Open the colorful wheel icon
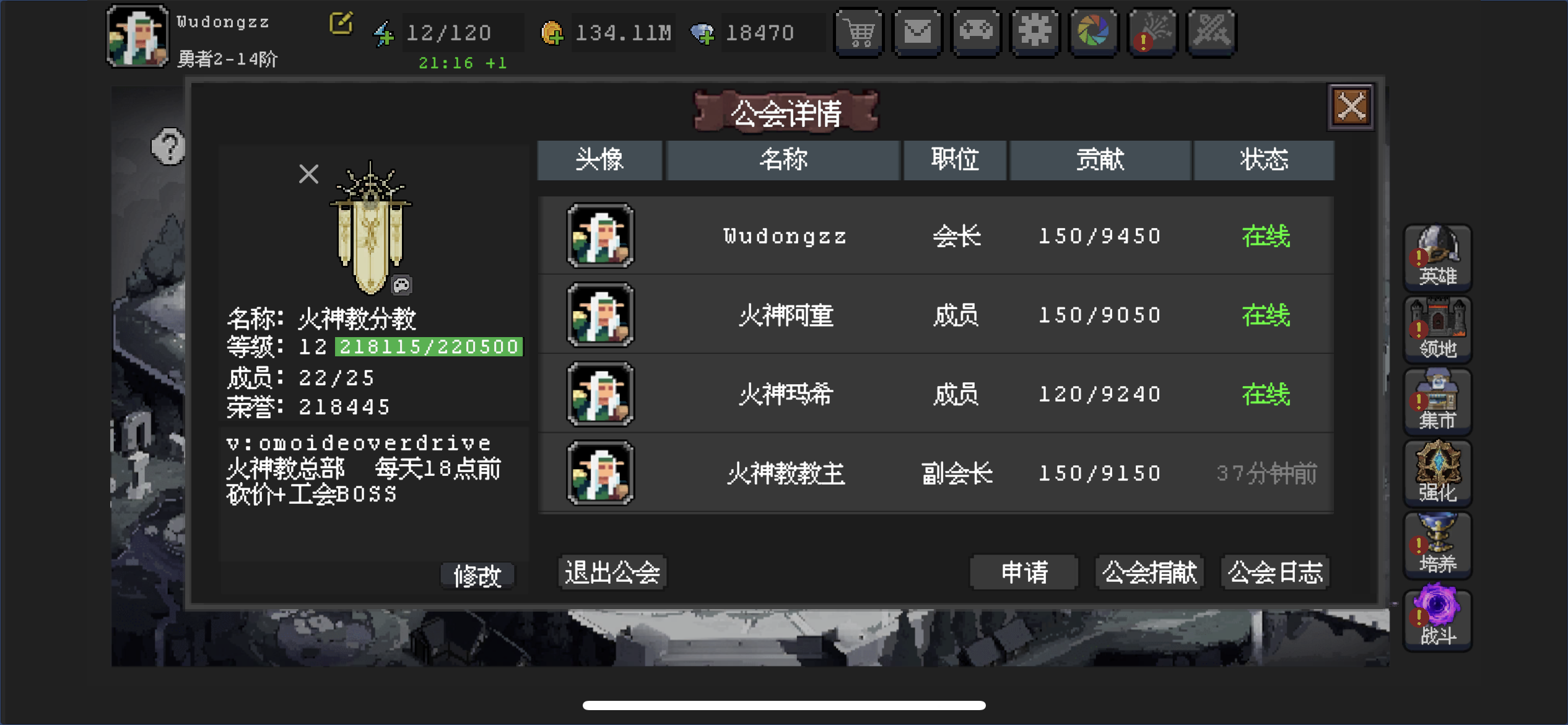The width and height of the screenshot is (1568, 725). 1094,32
